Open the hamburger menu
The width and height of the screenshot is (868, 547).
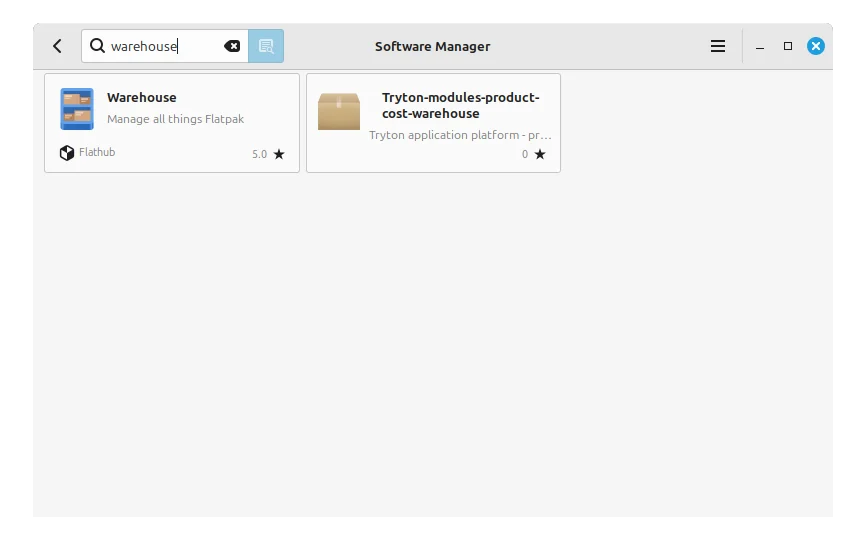point(717,46)
